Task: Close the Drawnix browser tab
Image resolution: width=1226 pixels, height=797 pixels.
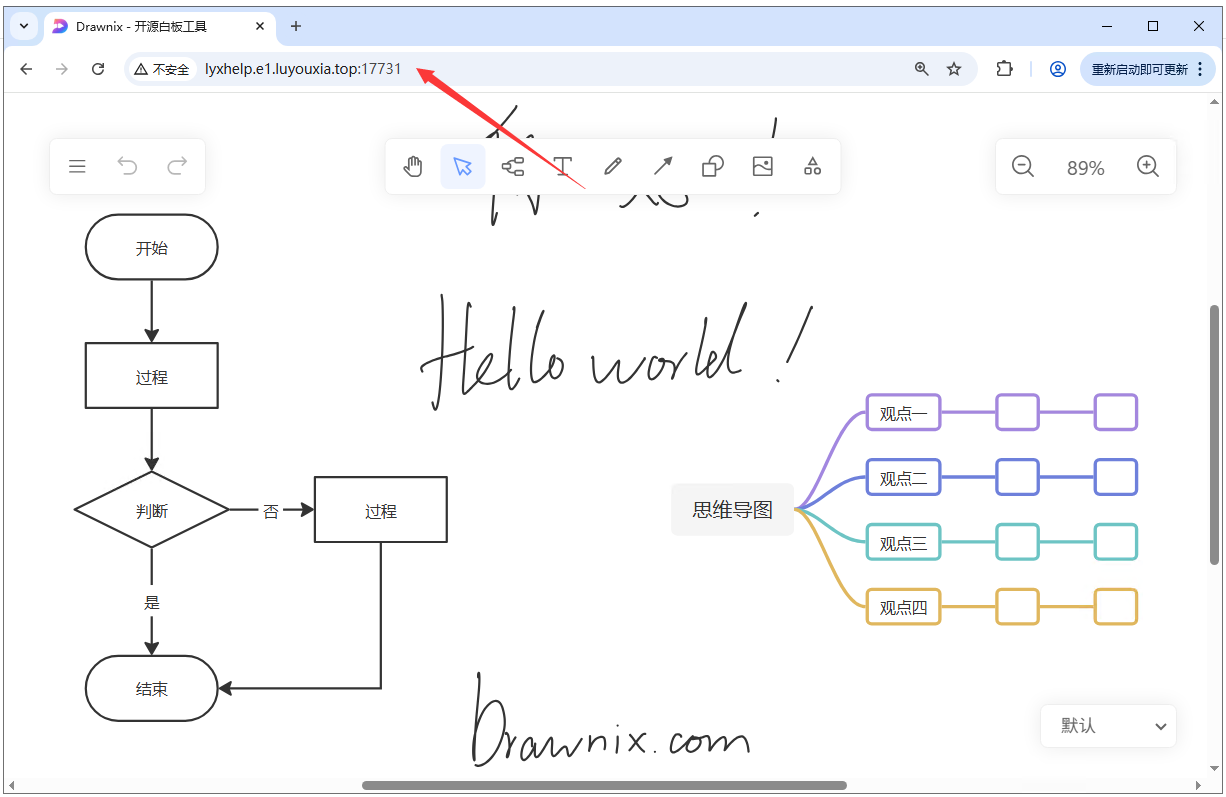Action: click(x=259, y=26)
